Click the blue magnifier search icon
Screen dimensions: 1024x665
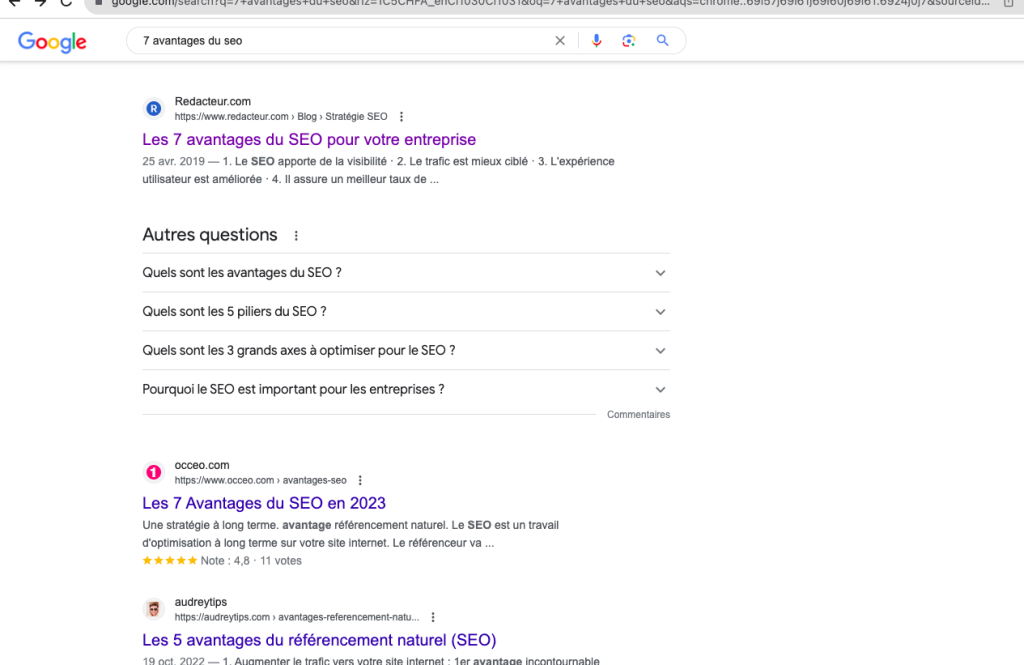click(662, 41)
